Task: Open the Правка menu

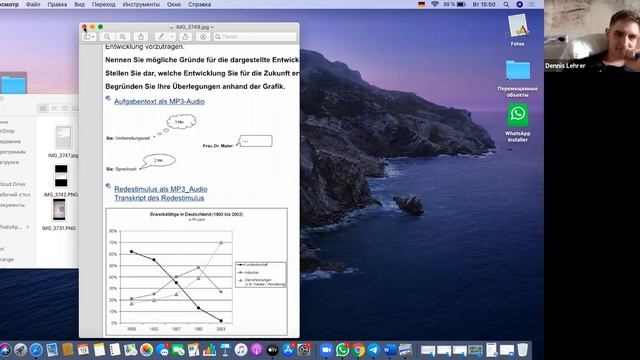Action: point(57,4)
